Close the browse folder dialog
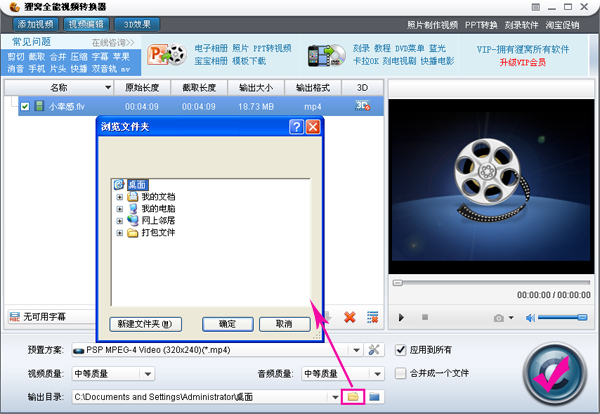Viewport: 600px width, 414px height. pyautogui.click(x=313, y=127)
